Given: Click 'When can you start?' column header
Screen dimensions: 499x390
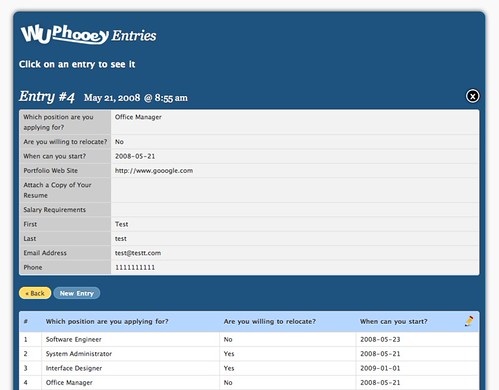Looking at the screenshot, I should tap(393, 322).
